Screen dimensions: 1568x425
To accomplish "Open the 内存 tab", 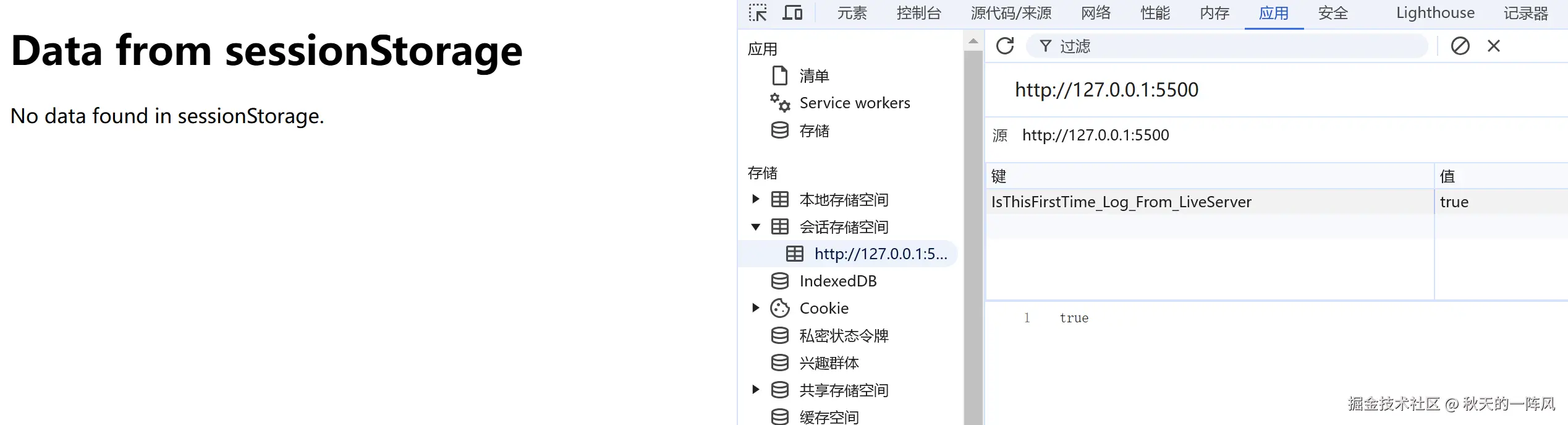I will [1215, 13].
